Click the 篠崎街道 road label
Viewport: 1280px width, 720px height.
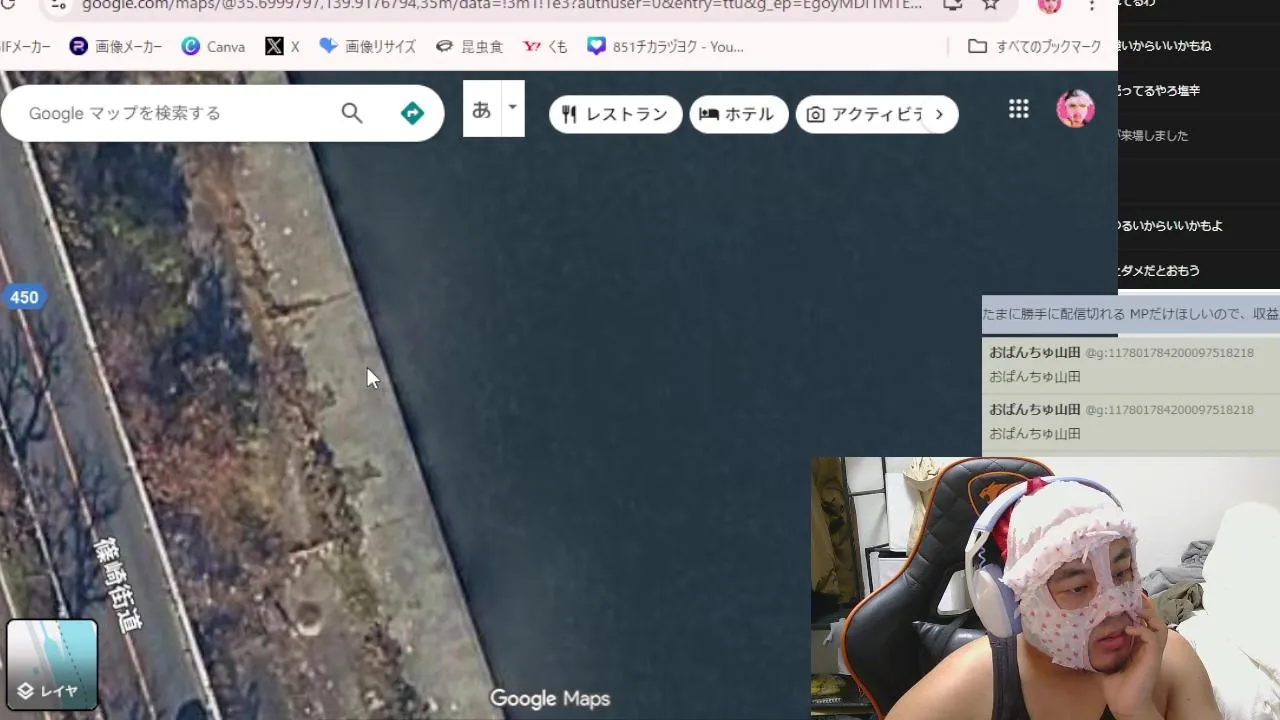118,586
